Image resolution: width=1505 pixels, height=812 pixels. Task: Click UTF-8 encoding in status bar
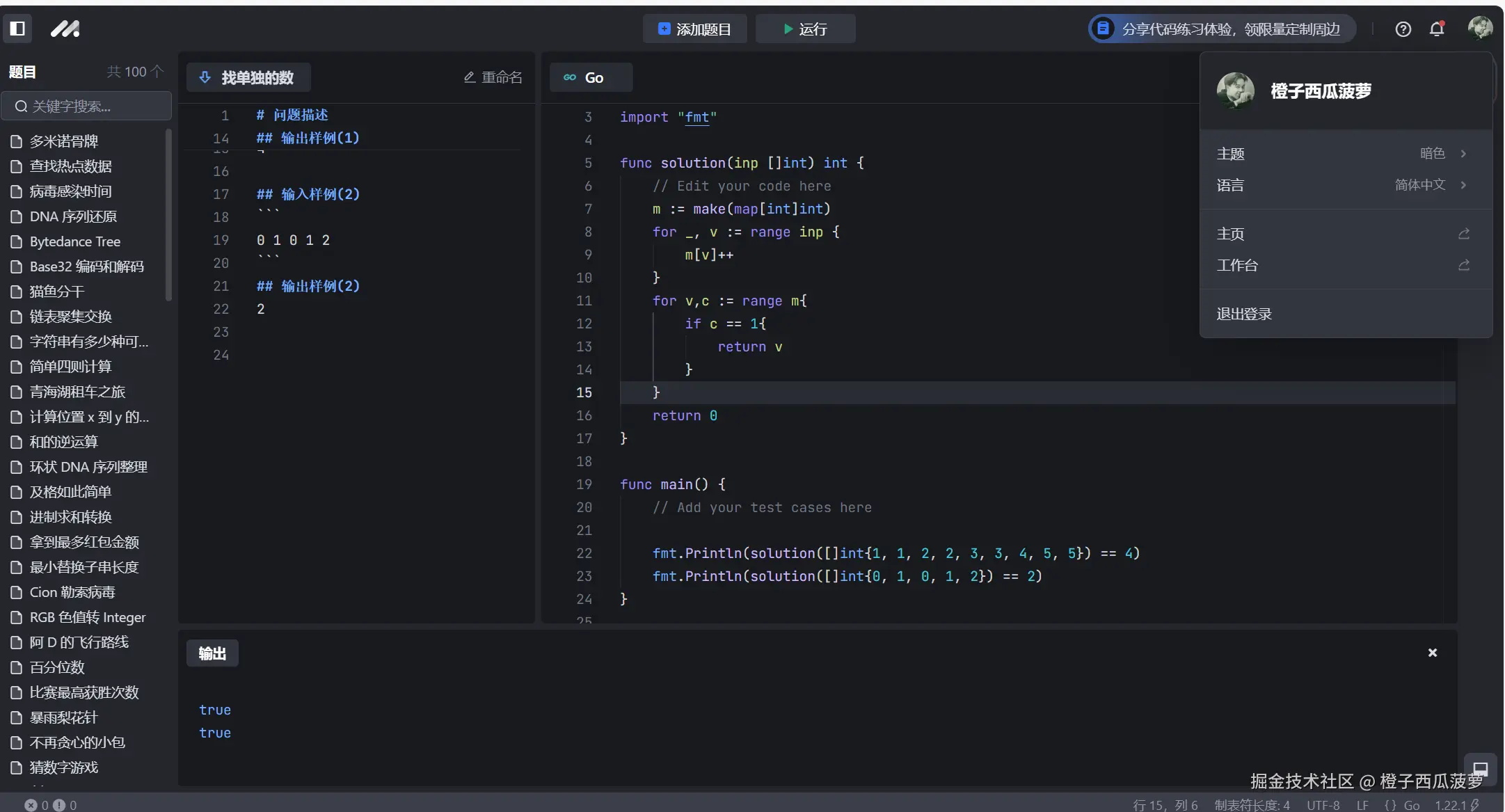pyautogui.click(x=1323, y=805)
